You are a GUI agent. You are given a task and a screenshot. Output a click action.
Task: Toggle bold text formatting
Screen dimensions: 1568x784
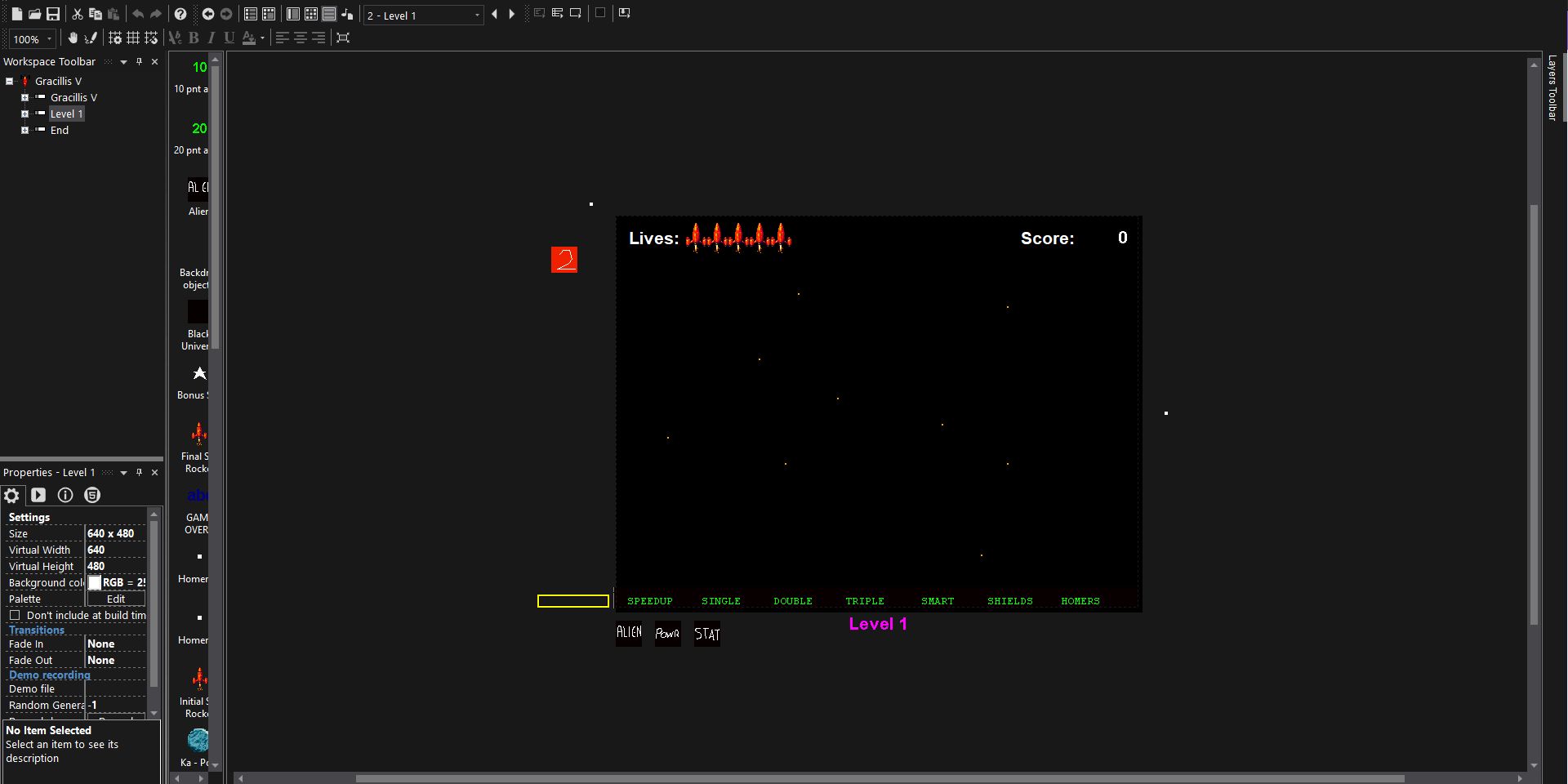click(194, 38)
